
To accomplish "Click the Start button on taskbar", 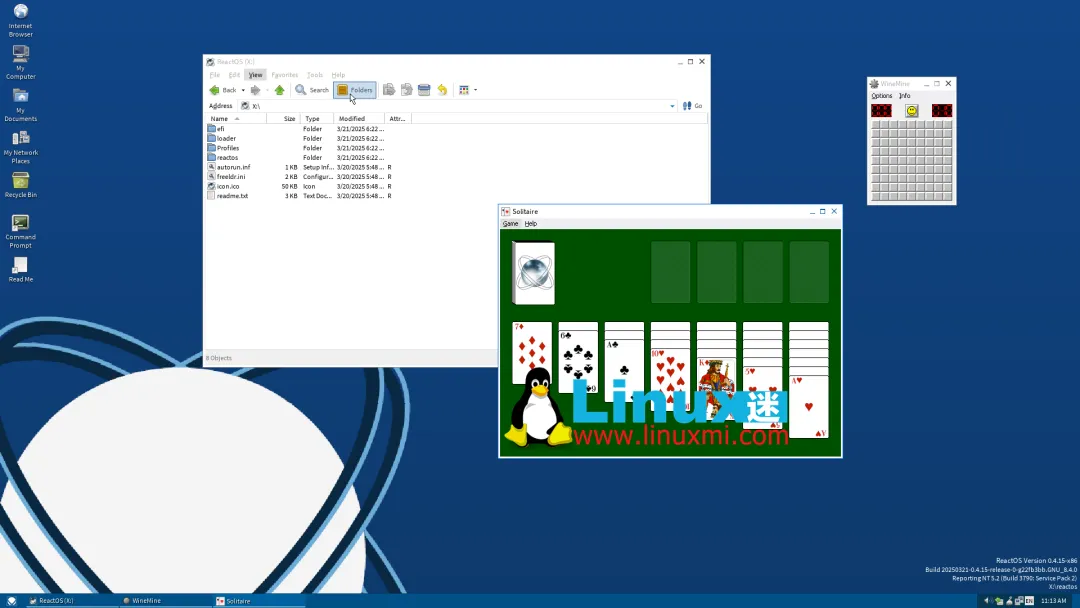I will 12,600.
